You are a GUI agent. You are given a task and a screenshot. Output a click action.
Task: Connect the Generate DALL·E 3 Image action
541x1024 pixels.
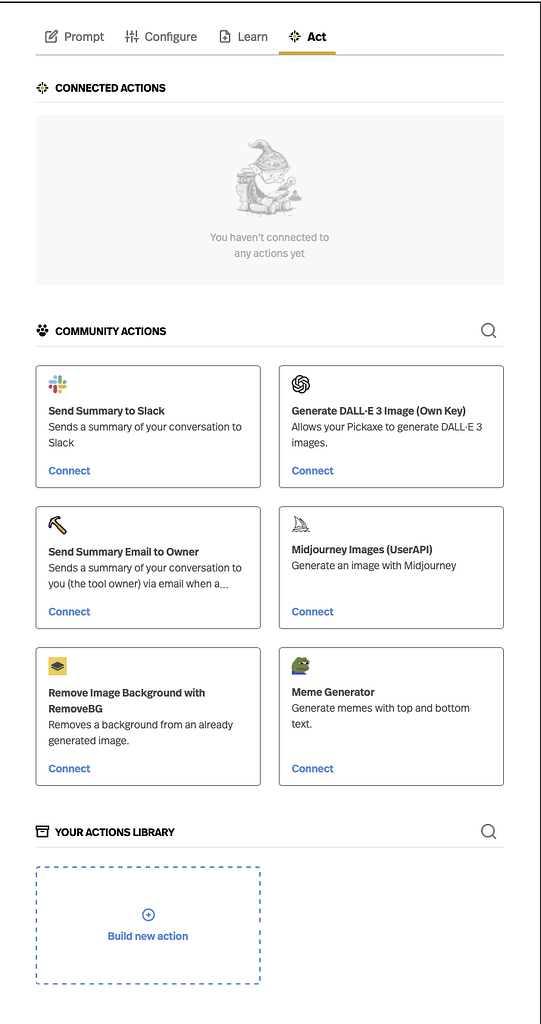(312, 471)
